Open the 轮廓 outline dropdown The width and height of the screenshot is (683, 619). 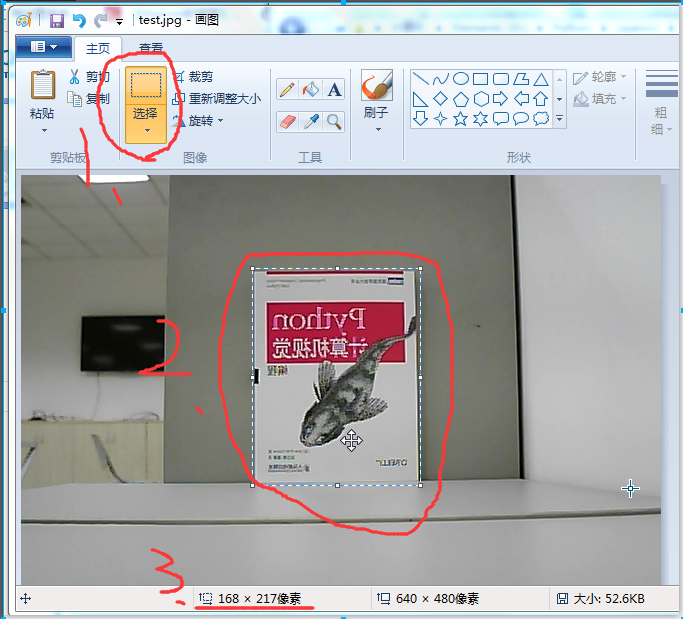pyautogui.click(x=599, y=77)
